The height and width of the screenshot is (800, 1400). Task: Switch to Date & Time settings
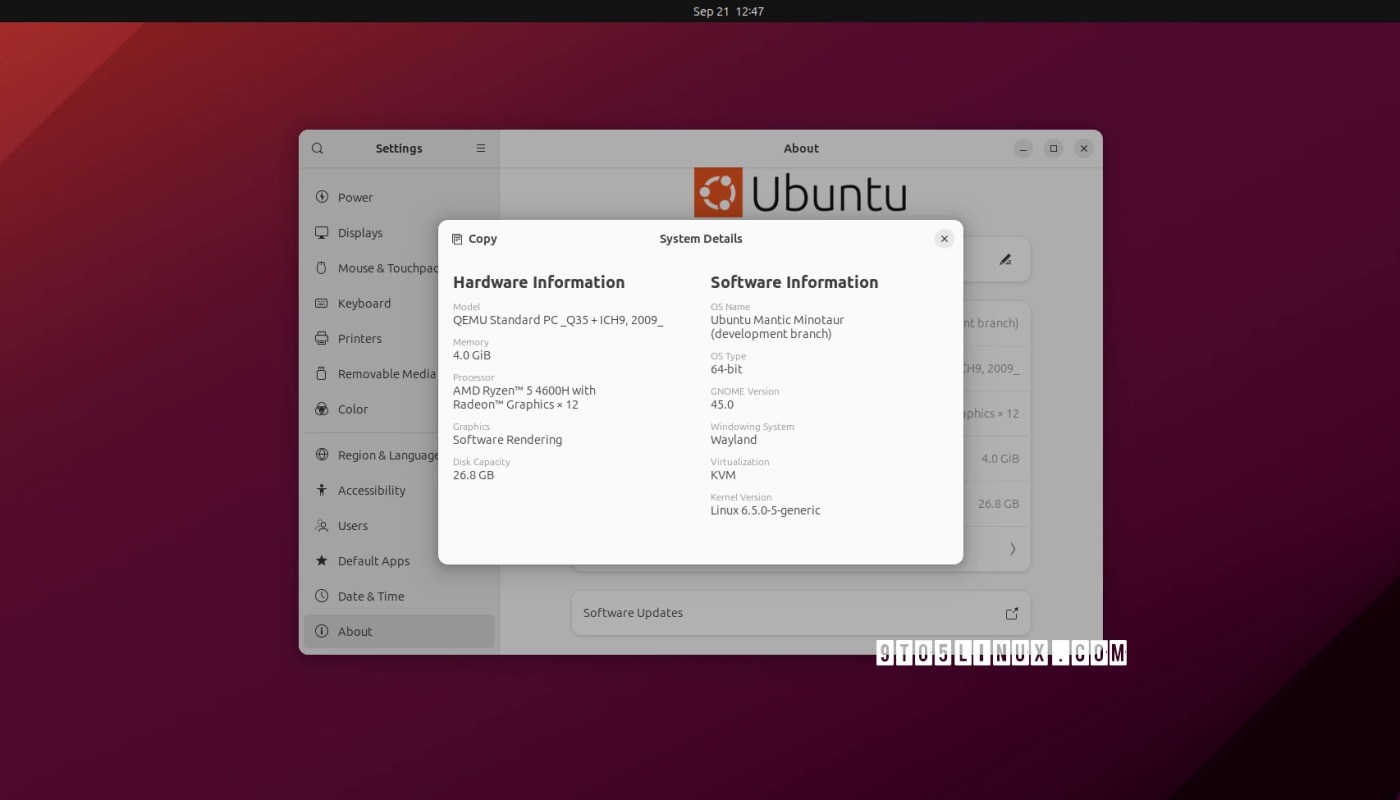pyautogui.click(x=399, y=596)
